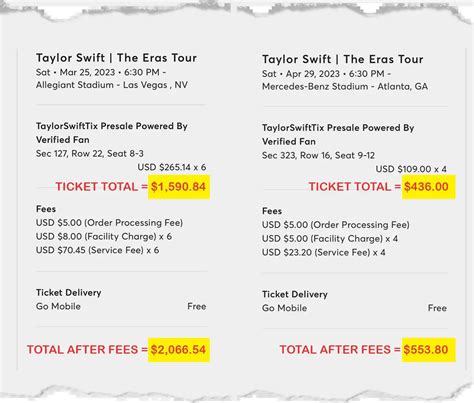This screenshot has width=474, height=403.
Task: Click Go Mobile delivery on left receipt
Action: 58,306
